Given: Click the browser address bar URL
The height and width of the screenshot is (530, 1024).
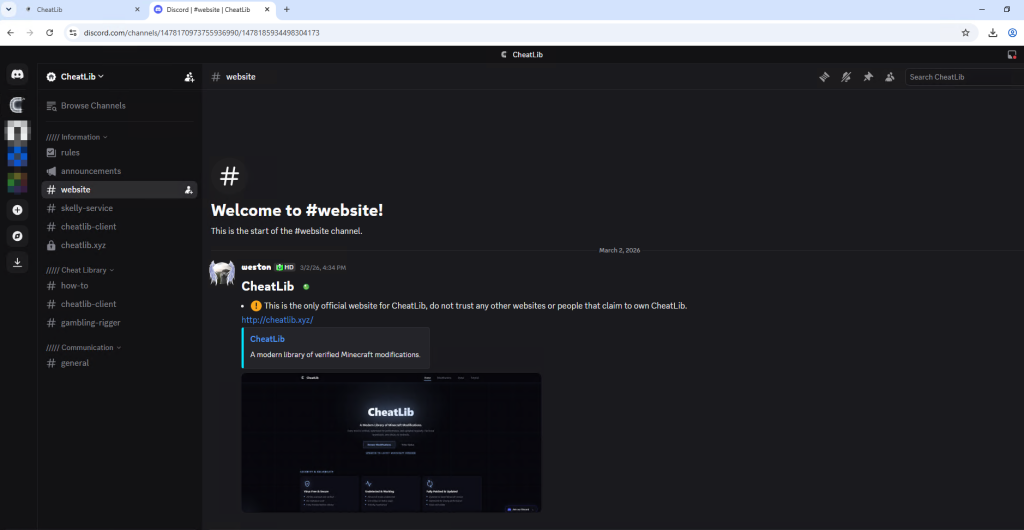Looking at the screenshot, I should (x=201, y=33).
